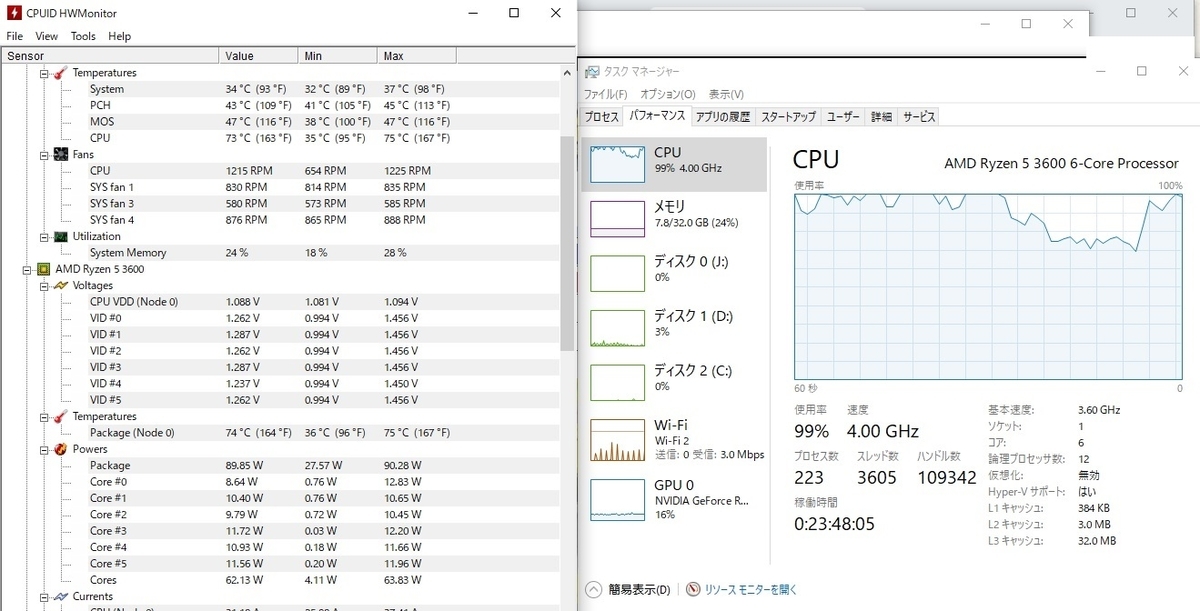Viewport: 1200px width, 611px height.
Task: Open HWMonitor Help menu
Action: tap(119, 36)
